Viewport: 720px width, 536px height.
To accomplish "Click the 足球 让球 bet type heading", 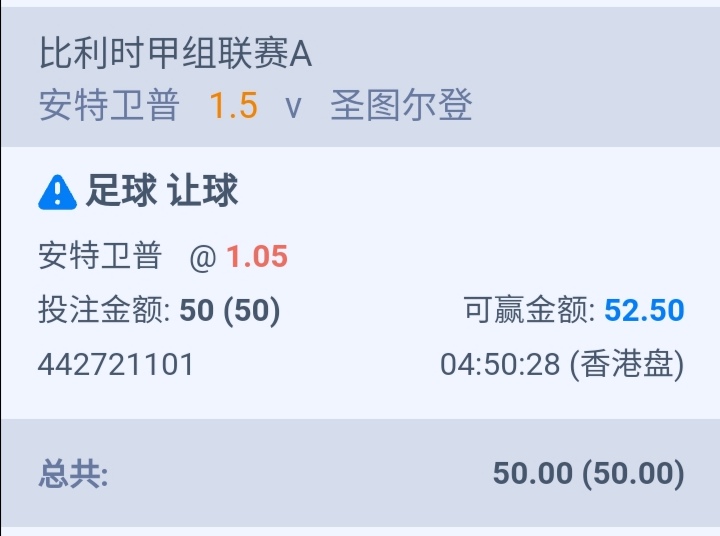I will (x=162, y=191).
